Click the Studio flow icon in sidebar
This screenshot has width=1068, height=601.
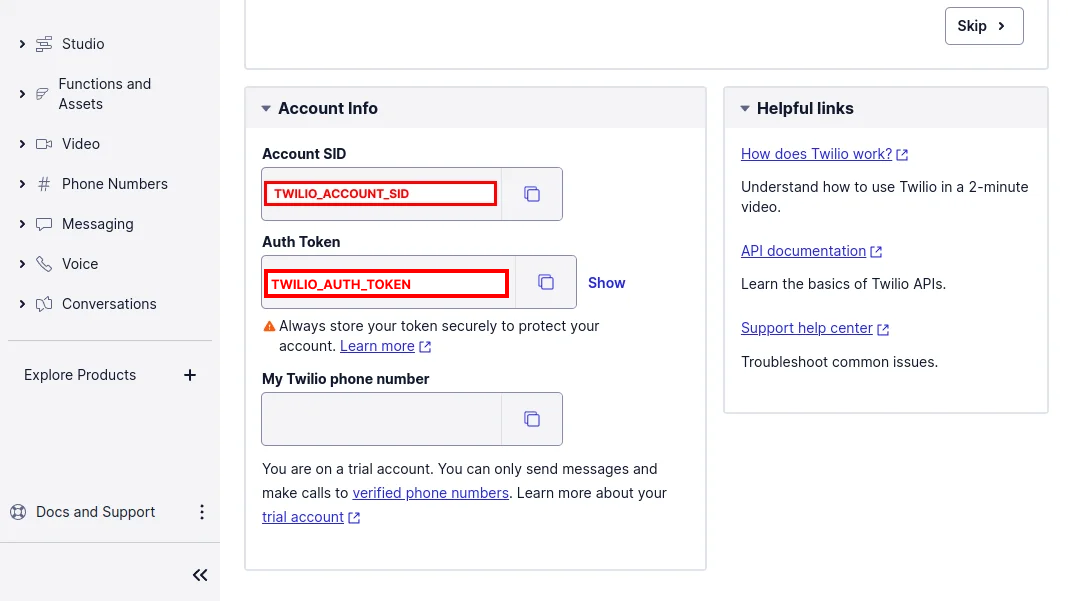click(44, 44)
